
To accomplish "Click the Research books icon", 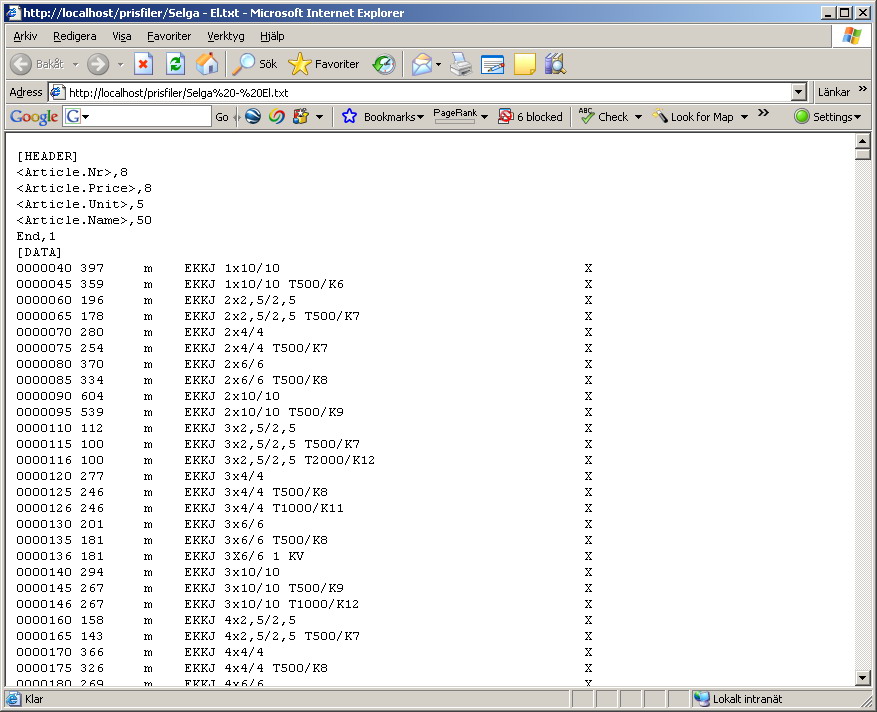I will (555, 64).
